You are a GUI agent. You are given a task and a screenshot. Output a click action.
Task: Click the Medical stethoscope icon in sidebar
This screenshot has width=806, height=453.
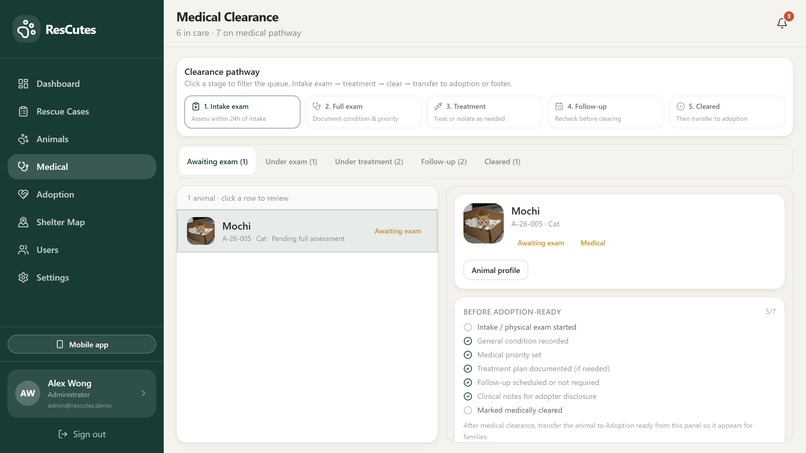(x=23, y=167)
